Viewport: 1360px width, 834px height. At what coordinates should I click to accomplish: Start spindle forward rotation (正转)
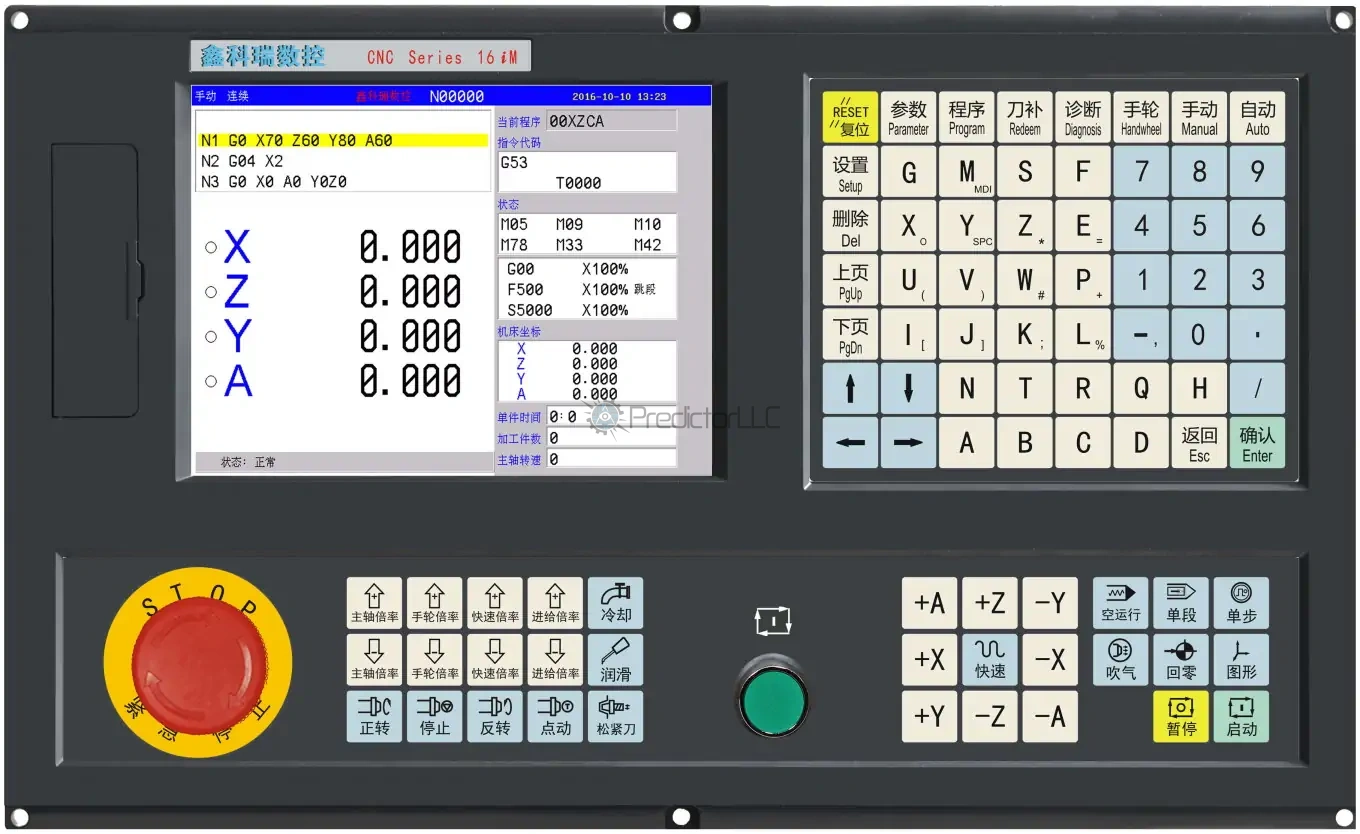coord(374,716)
